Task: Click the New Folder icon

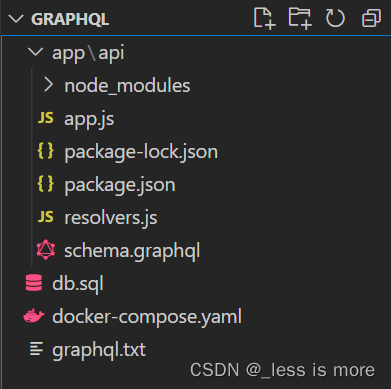Action: click(x=300, y=18)
